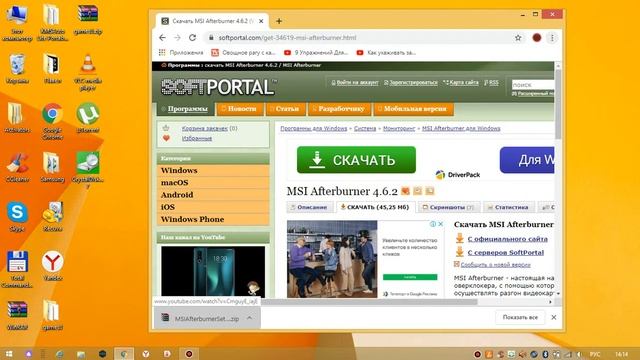
Task: Select the Windows Phone category
Action: click(213, 220)
